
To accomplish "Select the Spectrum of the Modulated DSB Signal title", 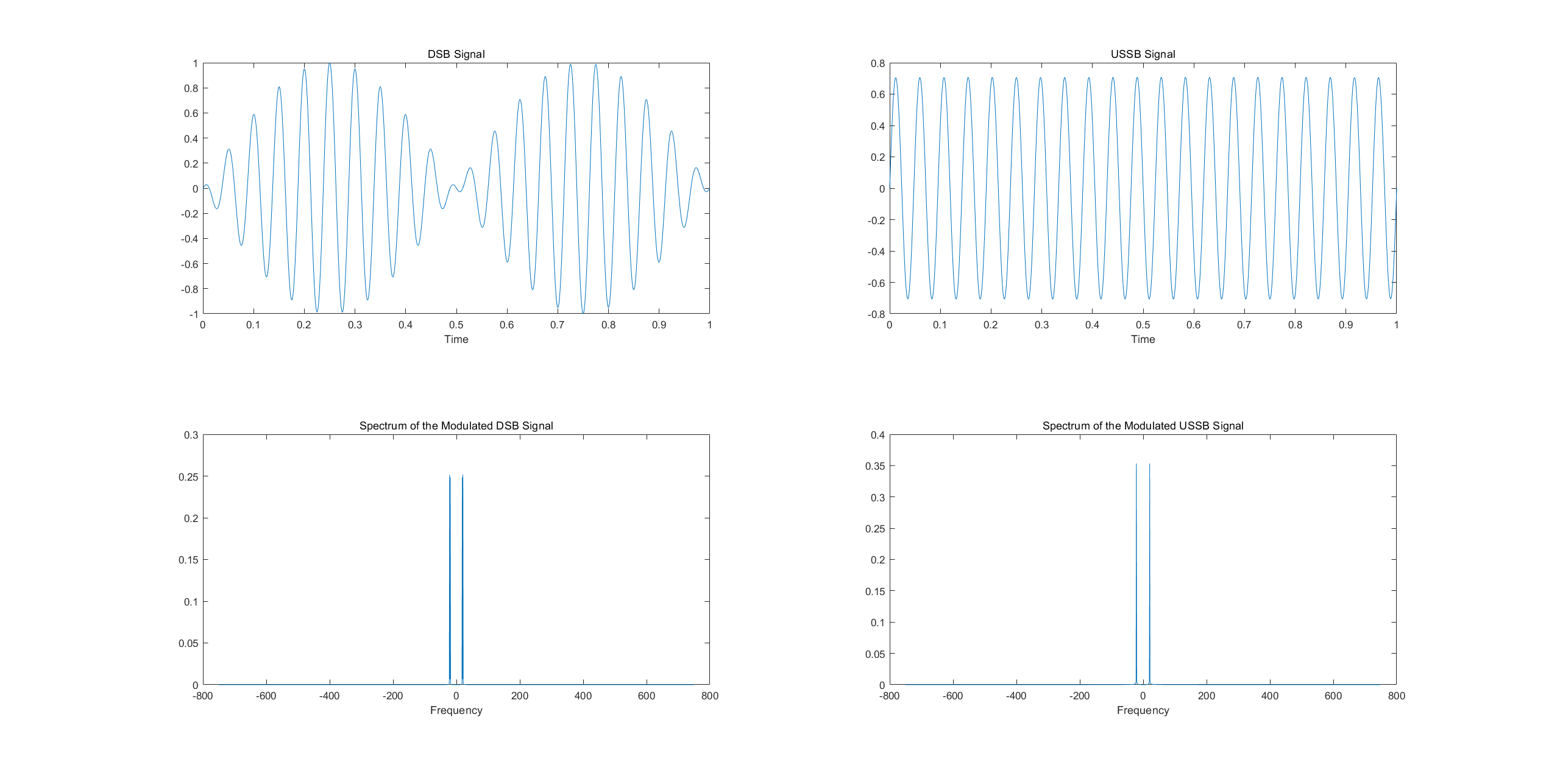I will [x=456, y=426].
